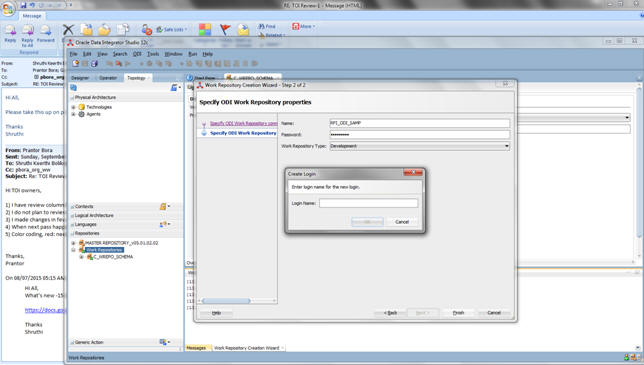Open the Edit menu in ODI Studio
This screenshot has height=365, width=644.
tap(87, 54)
